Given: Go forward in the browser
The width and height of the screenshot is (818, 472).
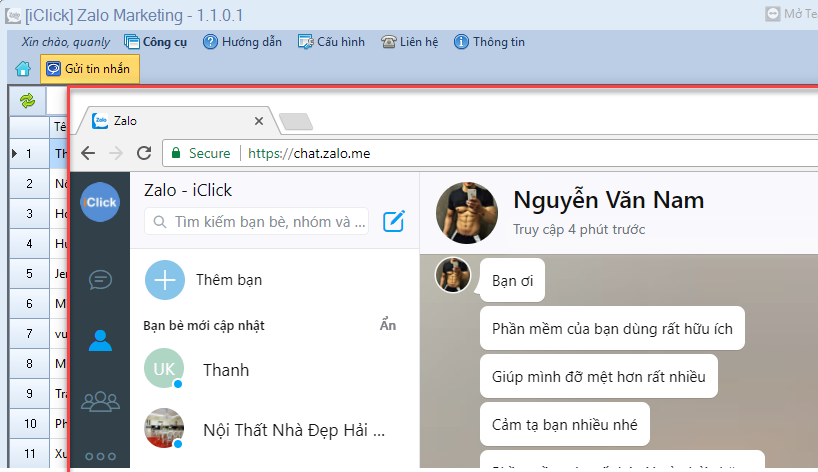Looking at the screenshot, I should coord(116,153).
